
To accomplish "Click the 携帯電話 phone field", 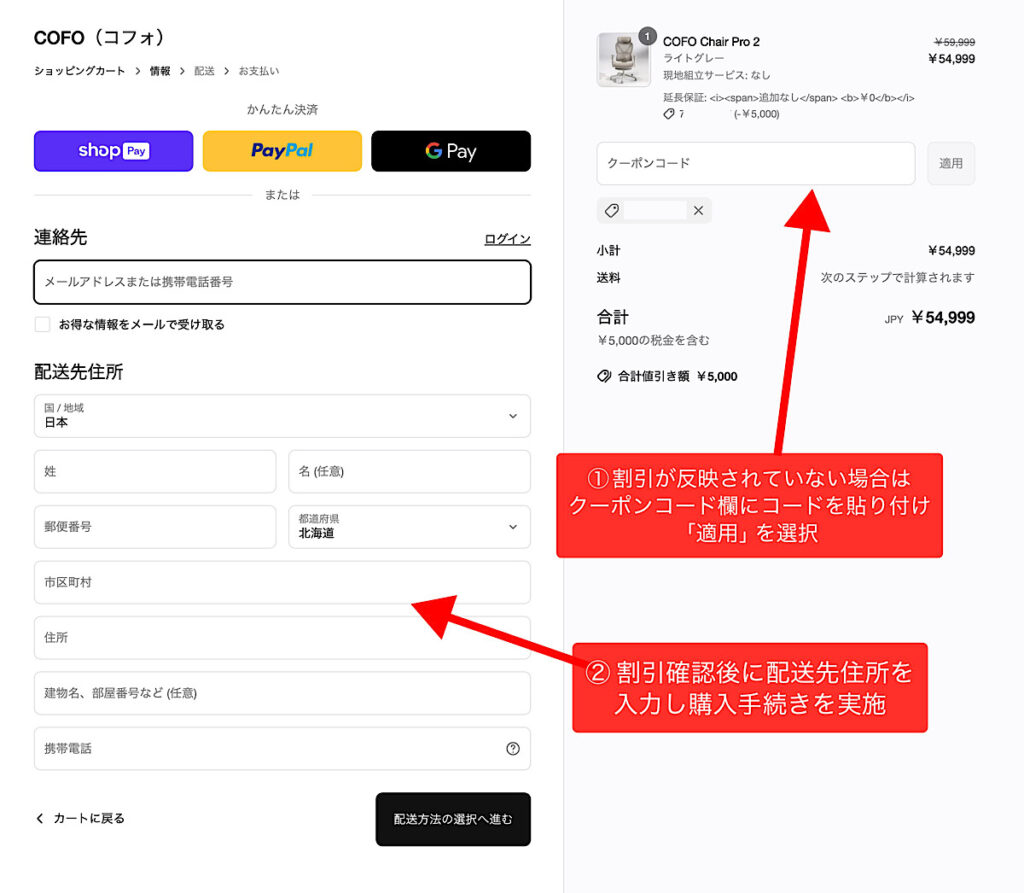I will [282, 749].
